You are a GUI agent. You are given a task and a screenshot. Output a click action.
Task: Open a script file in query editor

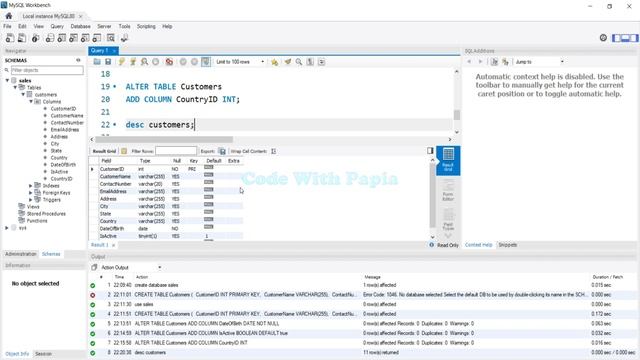(97, 62)
